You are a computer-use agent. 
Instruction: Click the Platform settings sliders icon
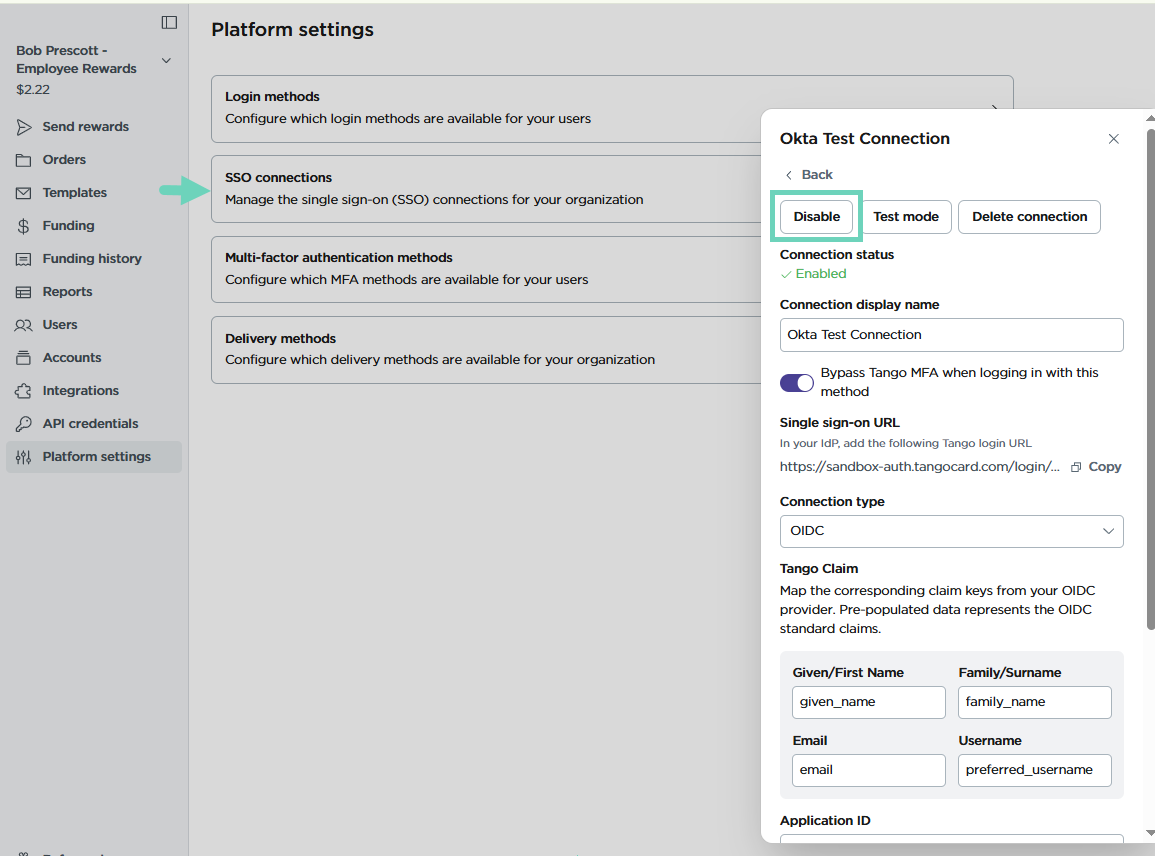[x=24, y=457]
